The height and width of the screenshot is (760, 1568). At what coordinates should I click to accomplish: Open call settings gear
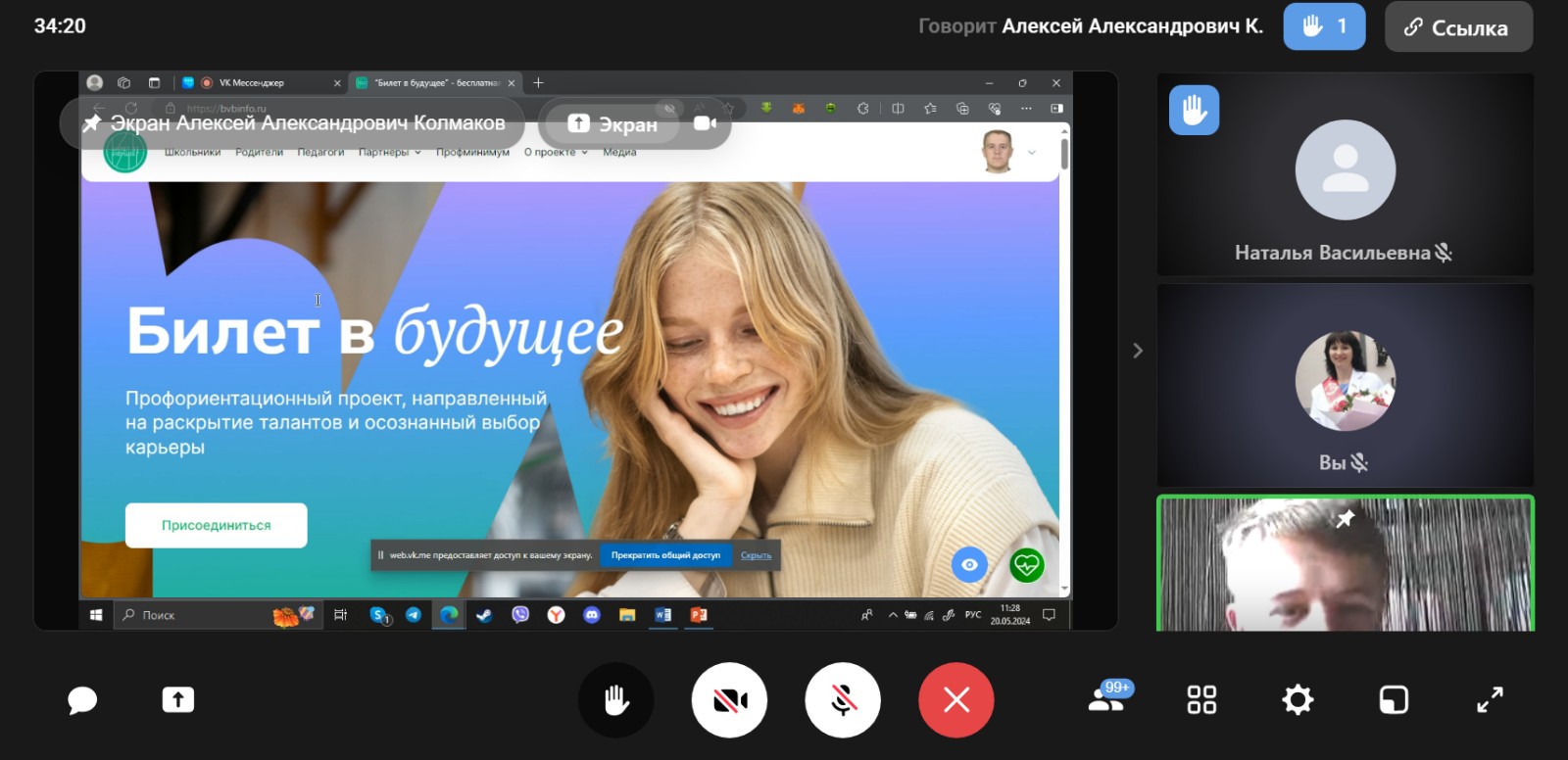1298,699
